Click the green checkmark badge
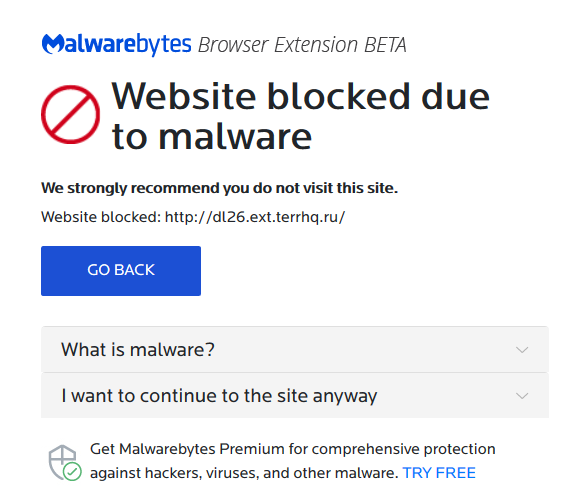Image resolution: width=575 pixels, height=503 pixels. tap(72, 471)
